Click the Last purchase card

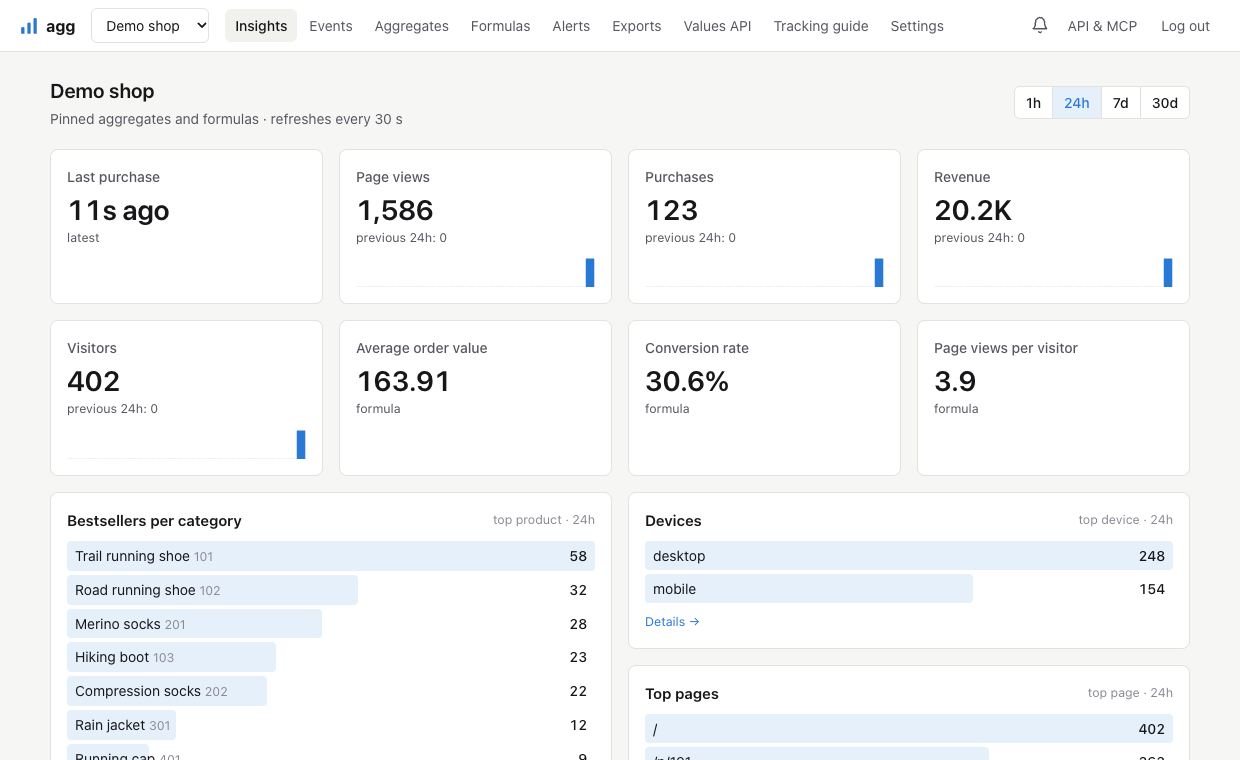point(186,227)
